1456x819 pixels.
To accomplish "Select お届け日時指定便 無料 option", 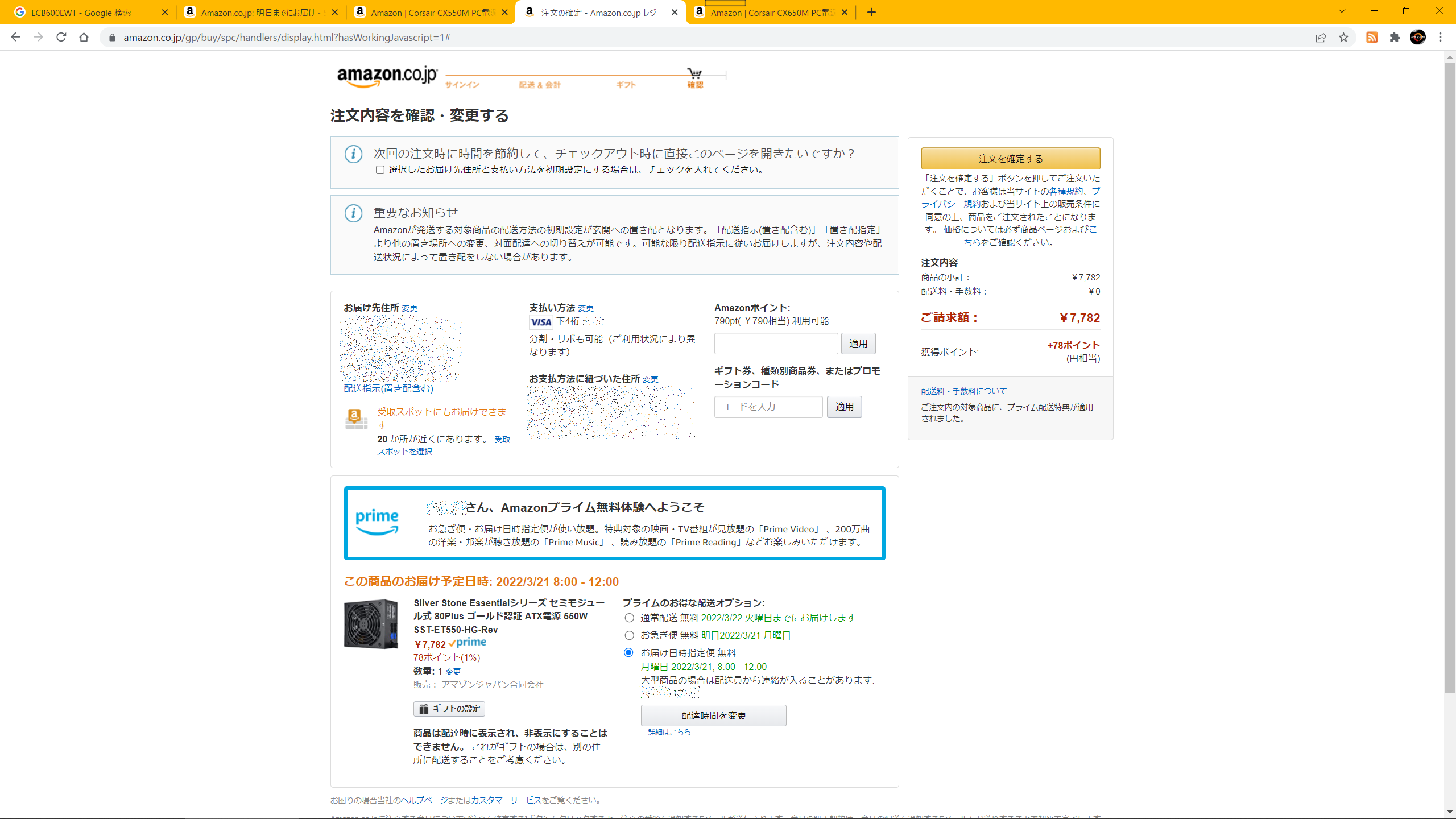I will tap(629, 653).
